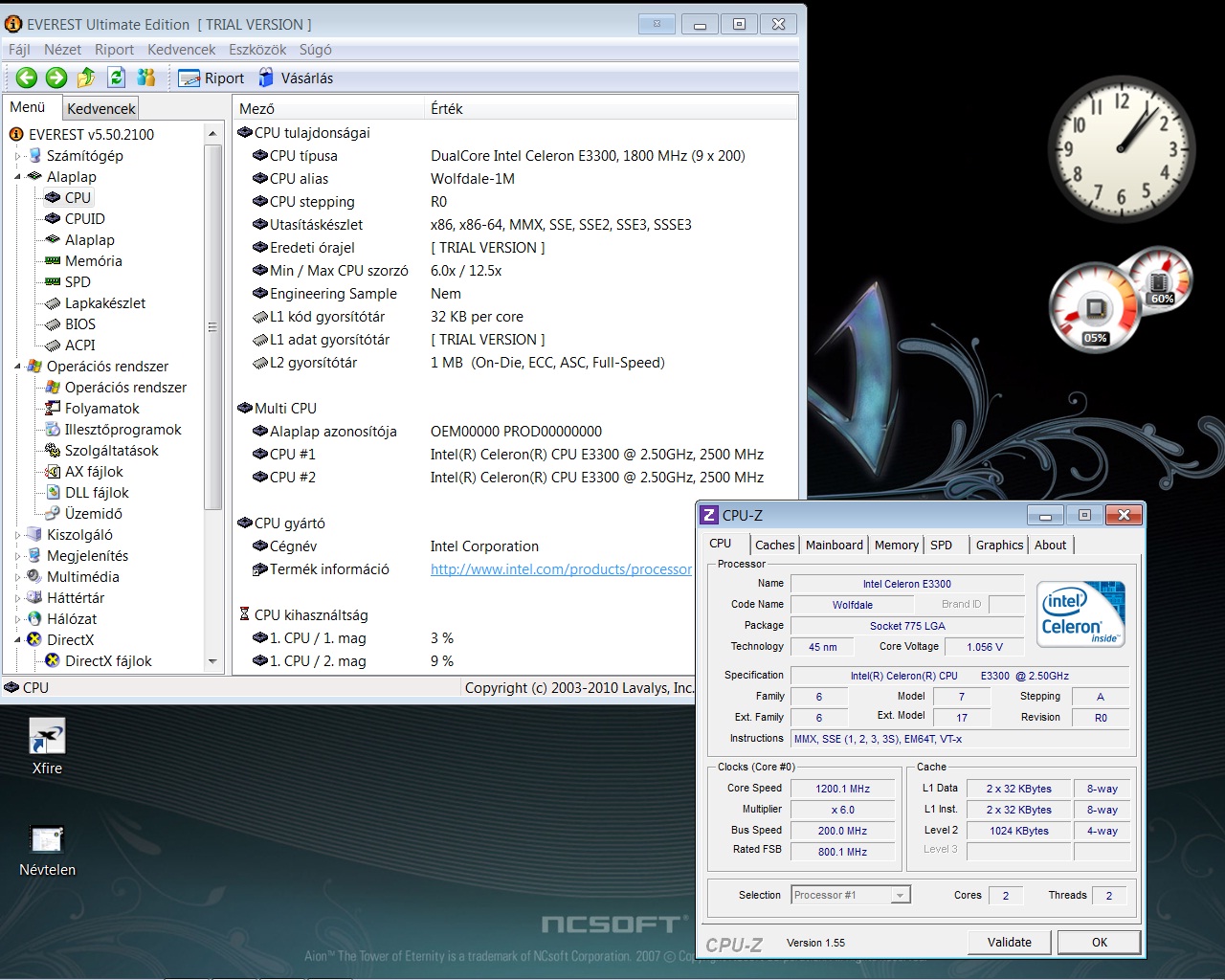The height and width of the screenshot is (980, 1225).
Task: Select the Illesztőprogramok tree item
Action: [122, 430]
